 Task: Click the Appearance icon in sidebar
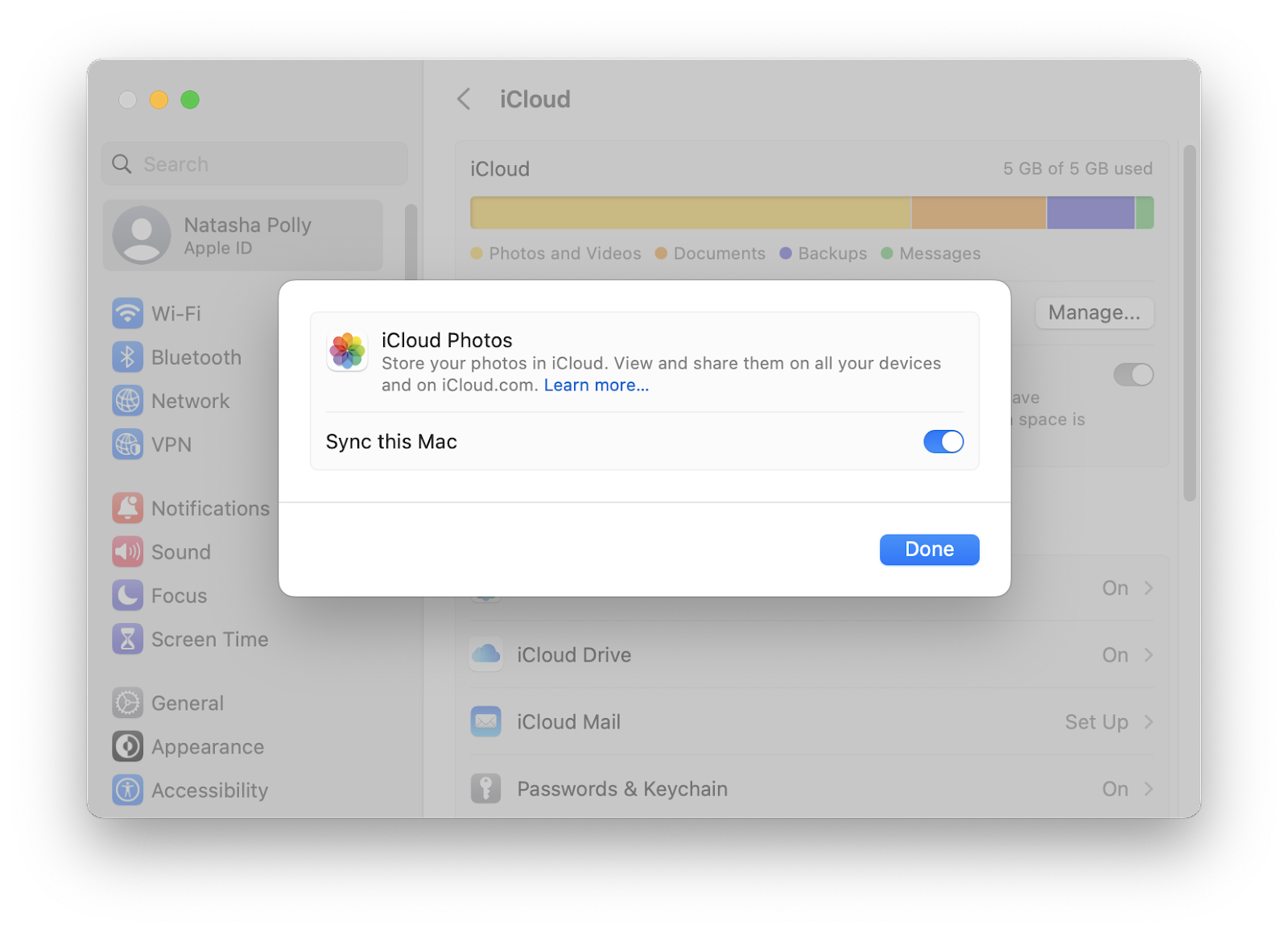(127, 747)
